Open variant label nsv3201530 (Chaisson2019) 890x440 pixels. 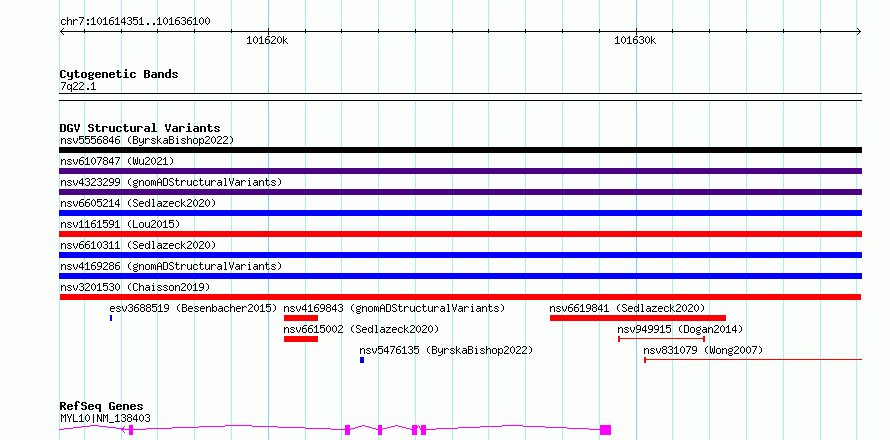click(135, 287)
